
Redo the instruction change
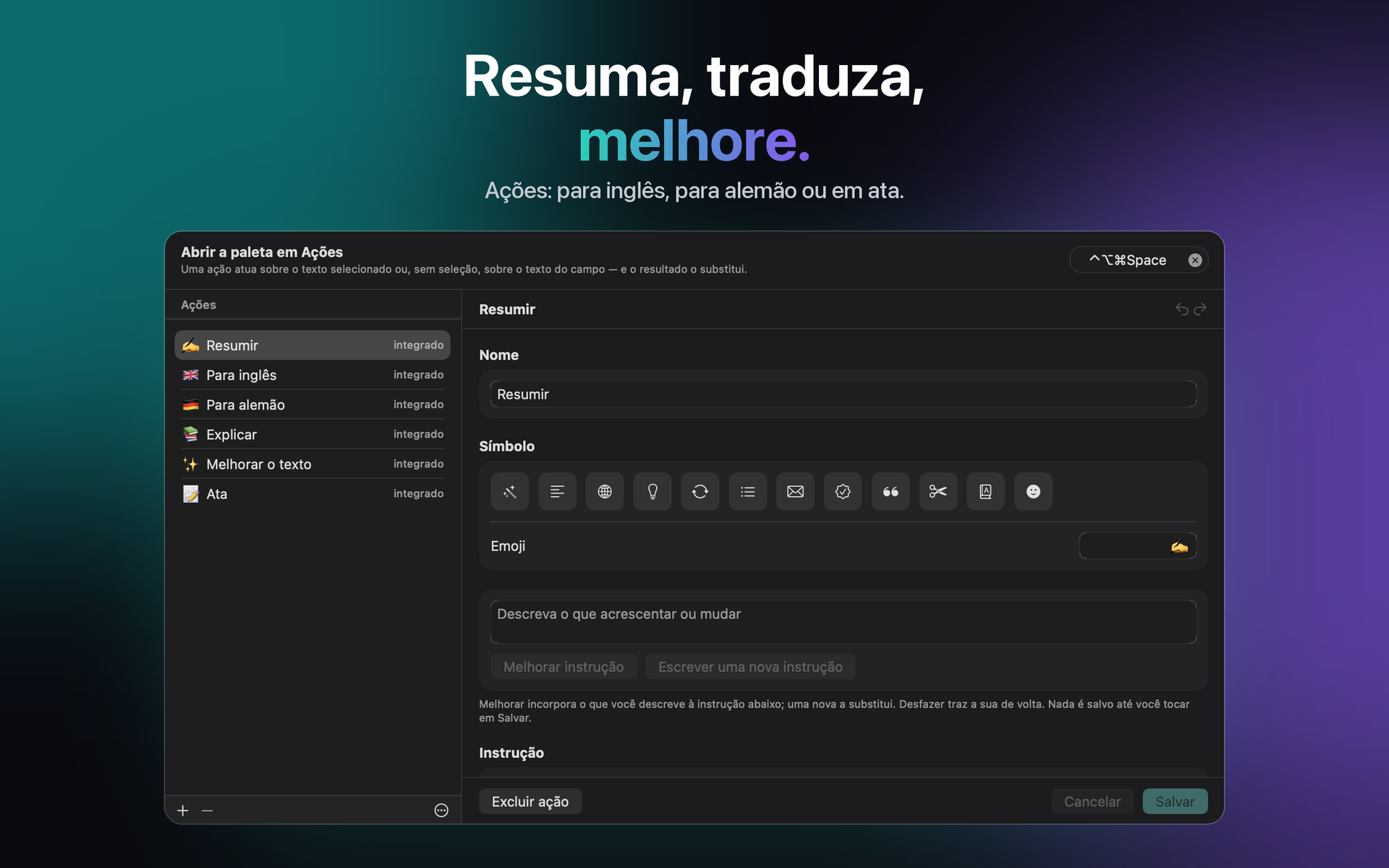point(1200,310)
